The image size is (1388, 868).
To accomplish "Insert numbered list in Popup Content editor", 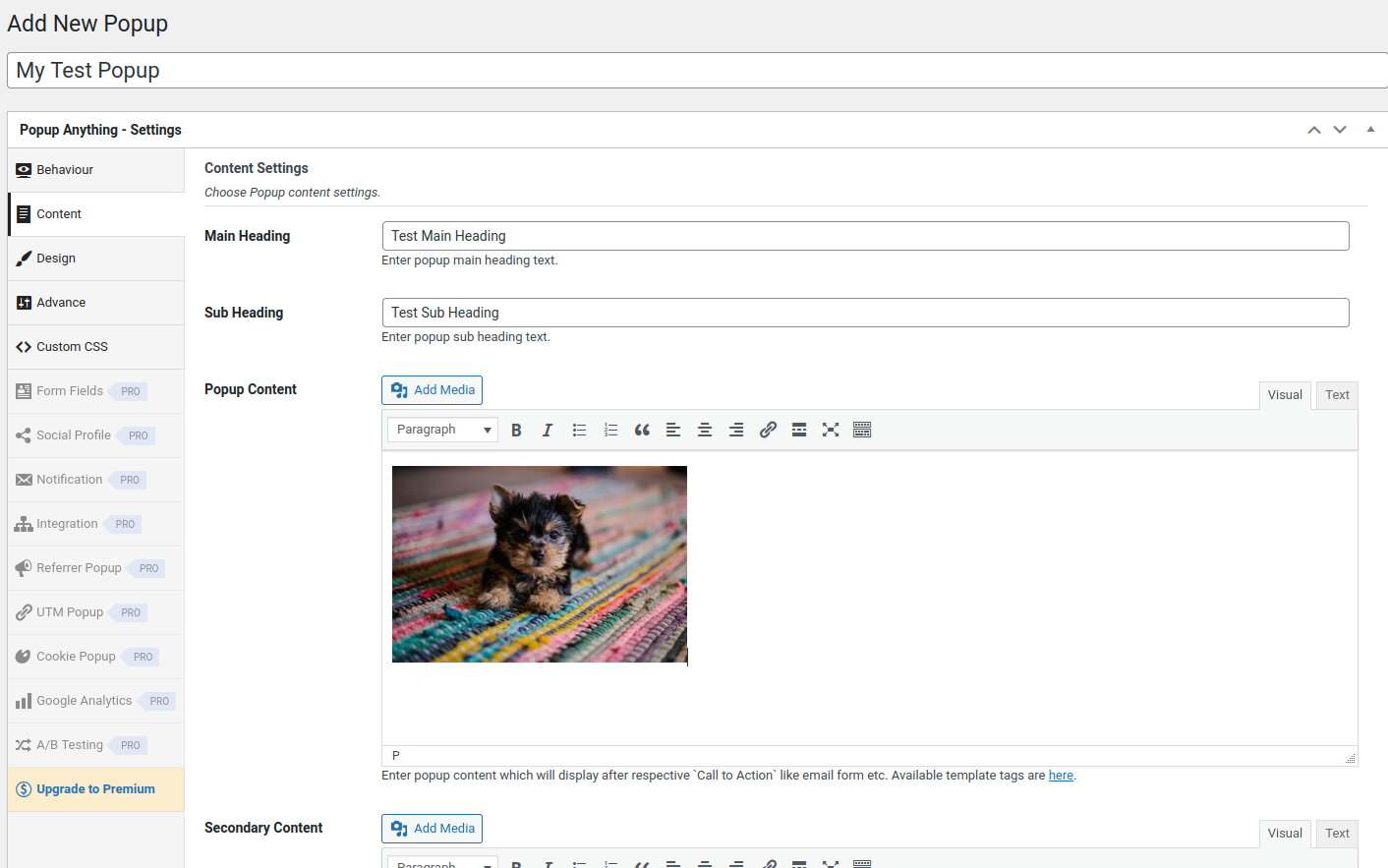I will 610,430.
